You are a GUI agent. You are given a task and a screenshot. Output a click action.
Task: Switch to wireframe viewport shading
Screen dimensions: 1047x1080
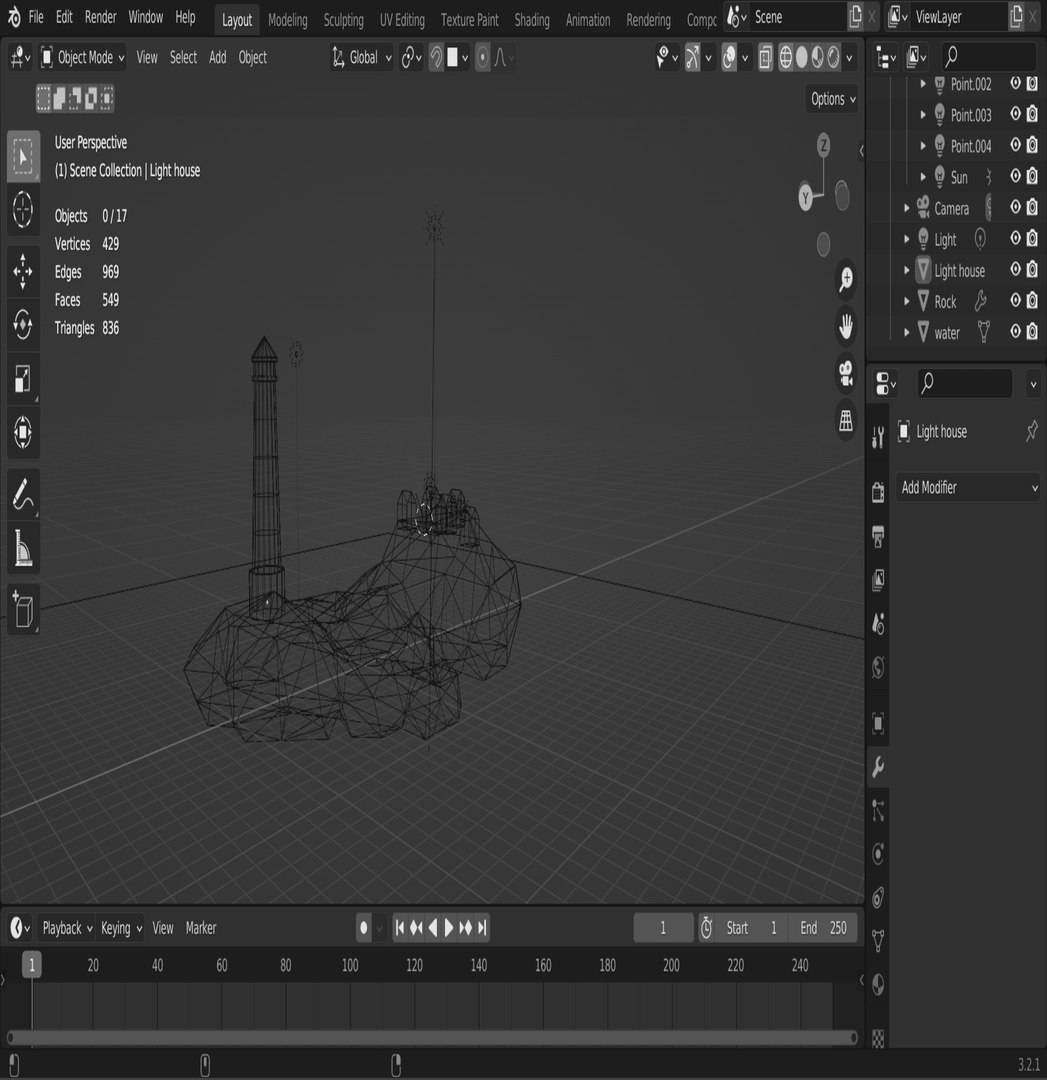pos(785,58)
